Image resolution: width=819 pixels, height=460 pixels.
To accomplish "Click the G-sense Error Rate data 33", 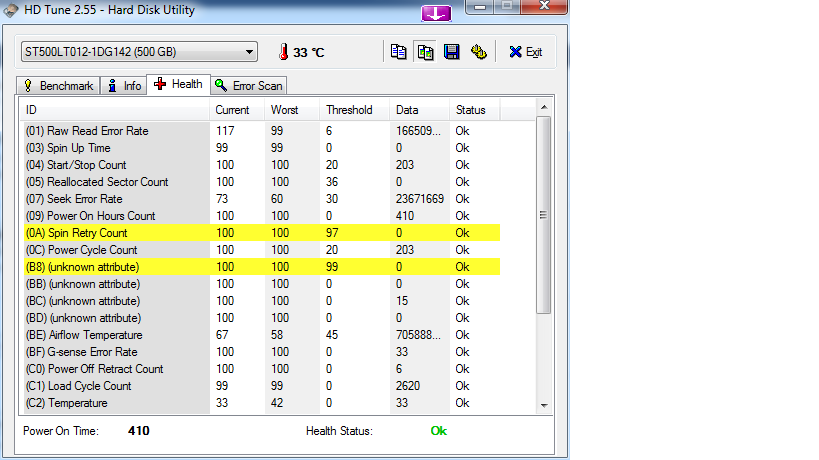I will pos(402,352).
